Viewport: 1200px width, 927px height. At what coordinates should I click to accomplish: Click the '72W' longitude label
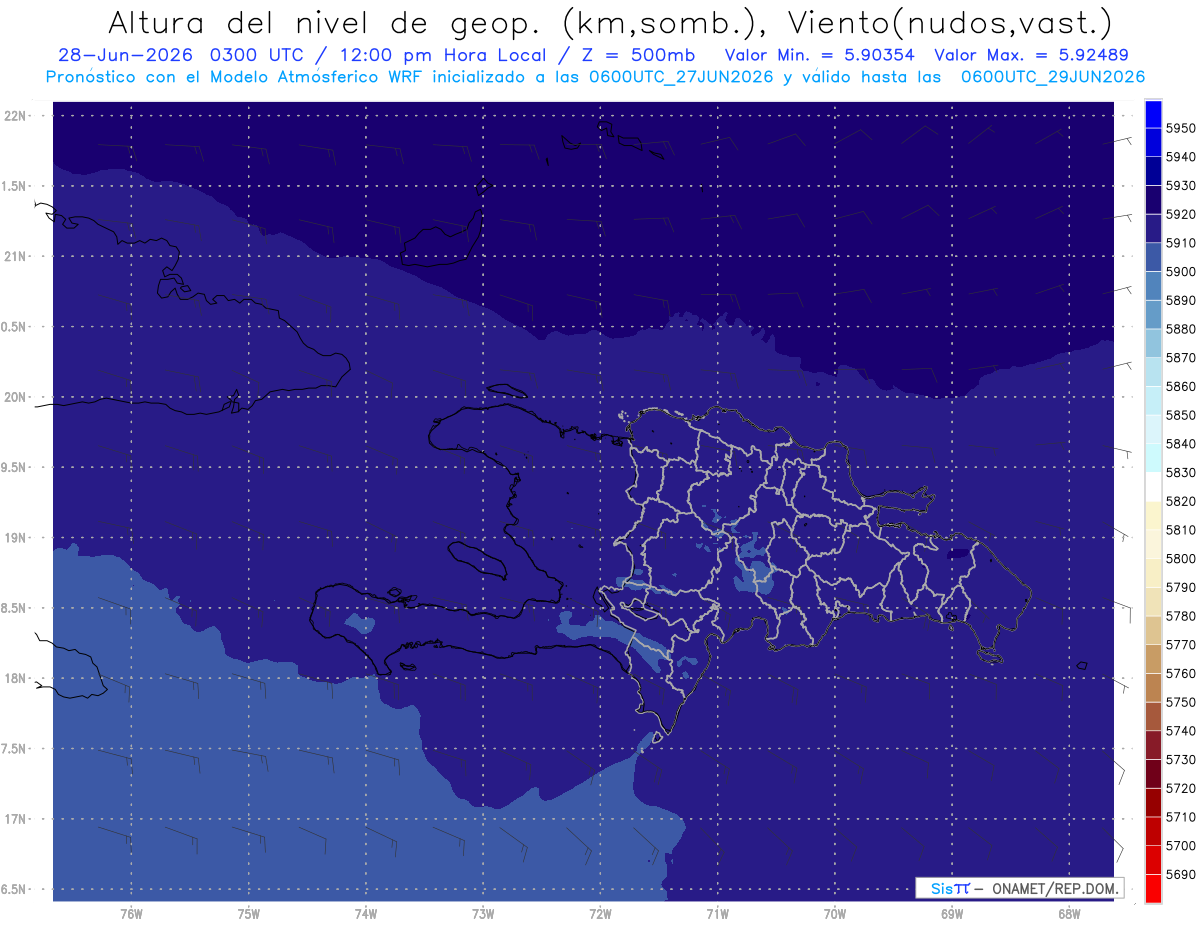[600, 914]
